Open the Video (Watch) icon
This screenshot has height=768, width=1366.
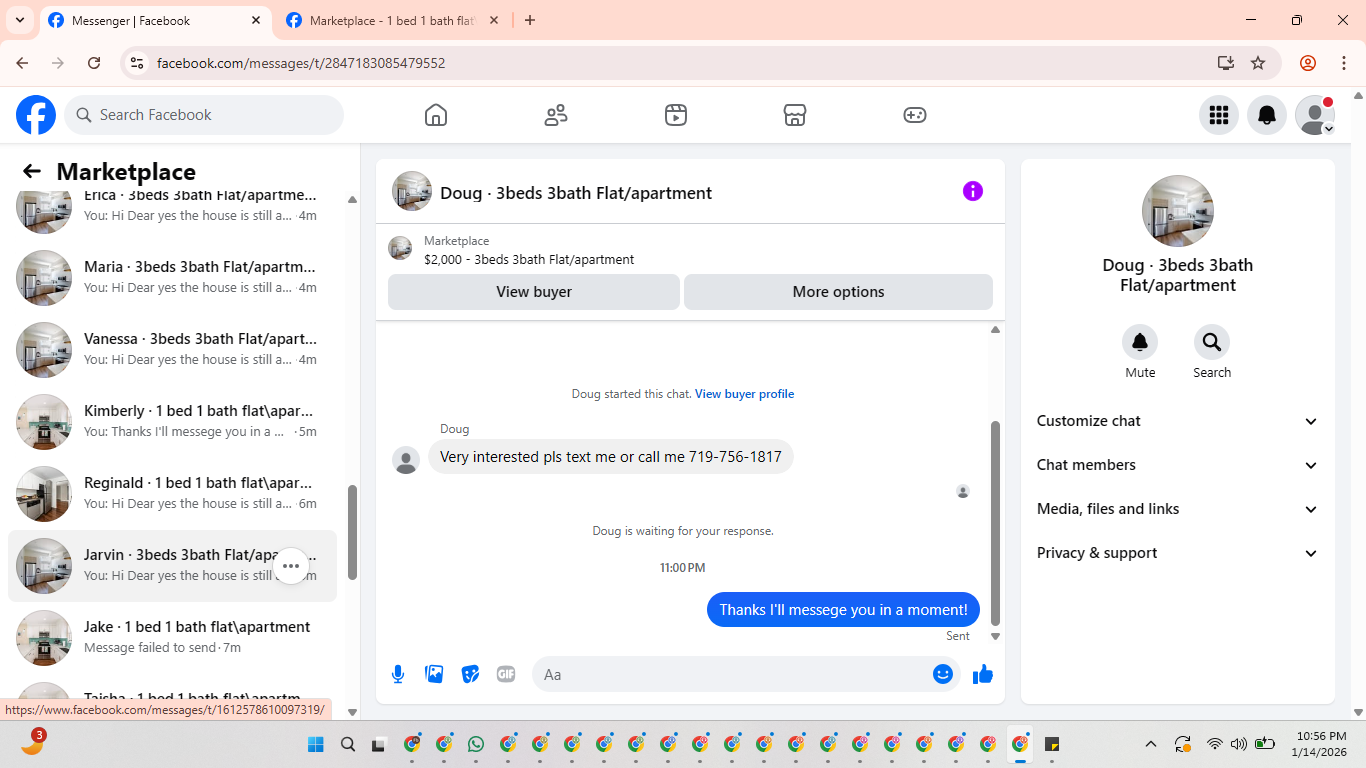tap(676, 115)
